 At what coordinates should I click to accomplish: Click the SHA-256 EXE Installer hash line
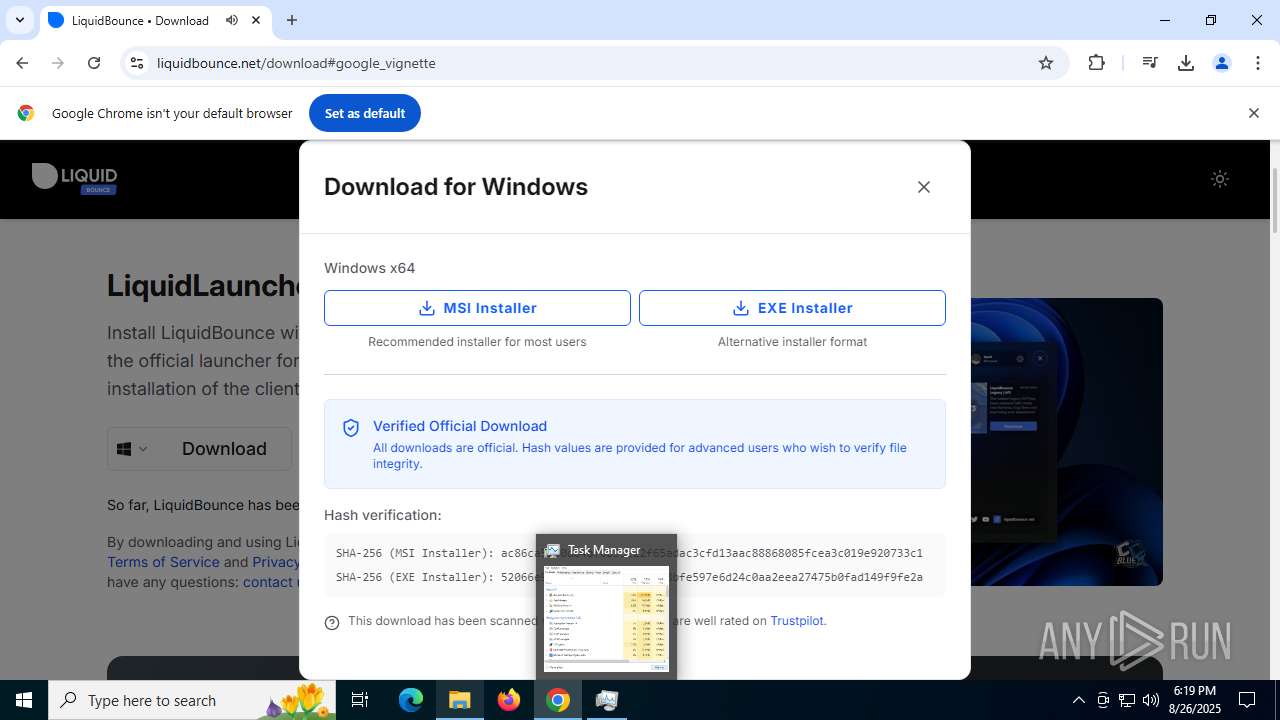[x=629, y=577]
